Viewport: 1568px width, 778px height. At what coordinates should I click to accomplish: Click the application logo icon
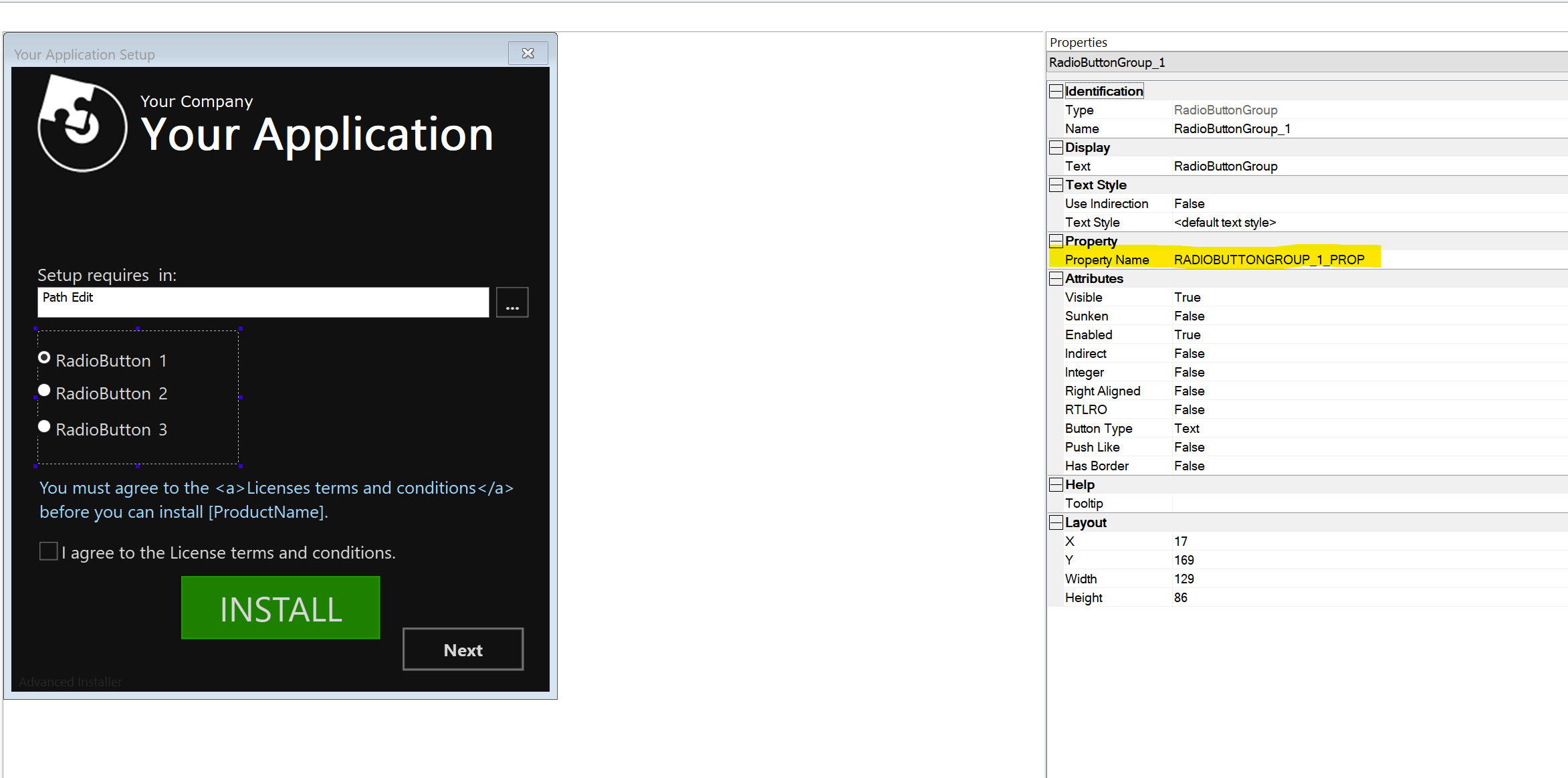click(x=82, y=123)
